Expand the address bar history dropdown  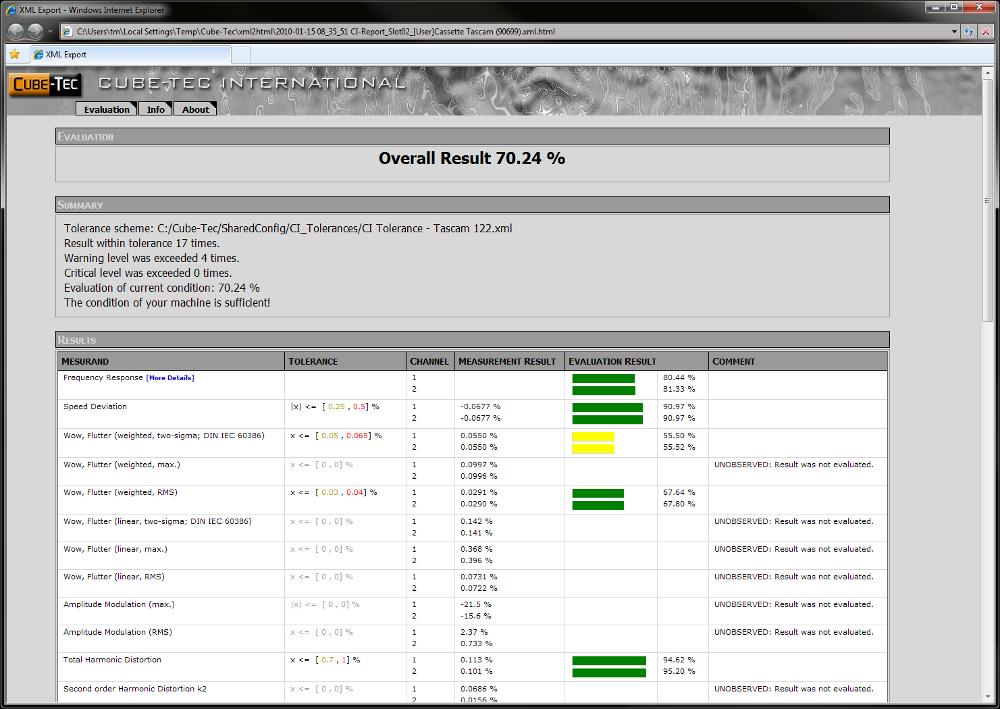click(954, 32)
